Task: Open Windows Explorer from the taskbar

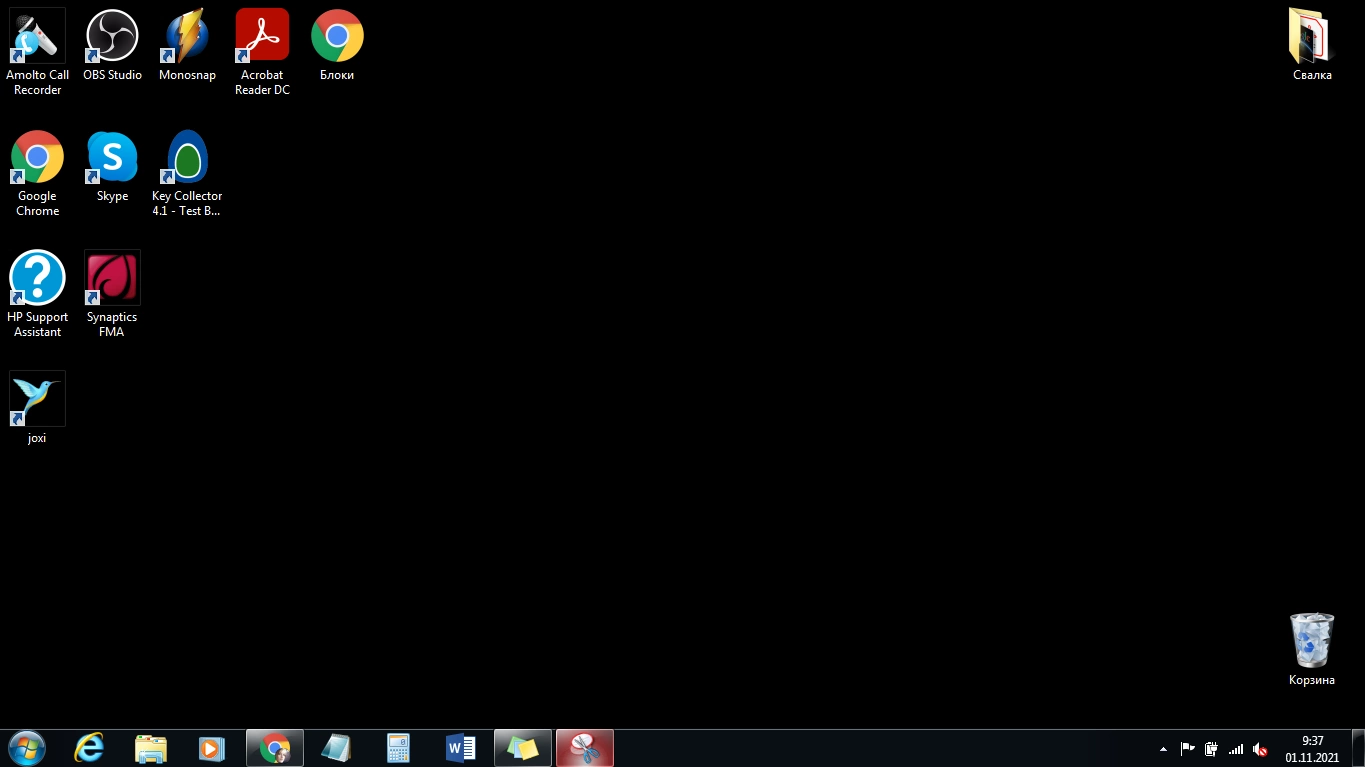Action: click(151, 748)
